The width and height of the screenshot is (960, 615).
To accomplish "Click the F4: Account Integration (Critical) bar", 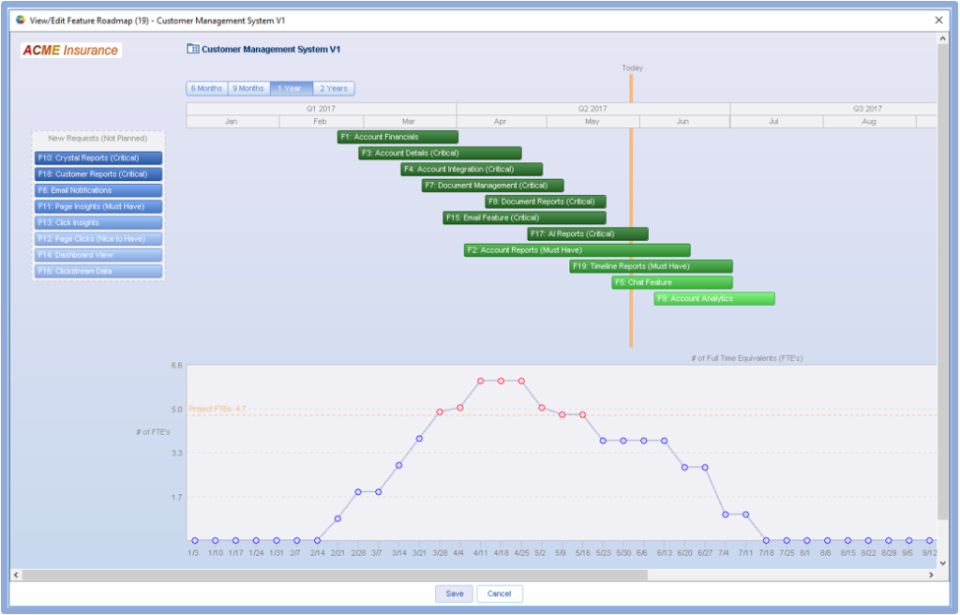I will [x=471, y=169].
